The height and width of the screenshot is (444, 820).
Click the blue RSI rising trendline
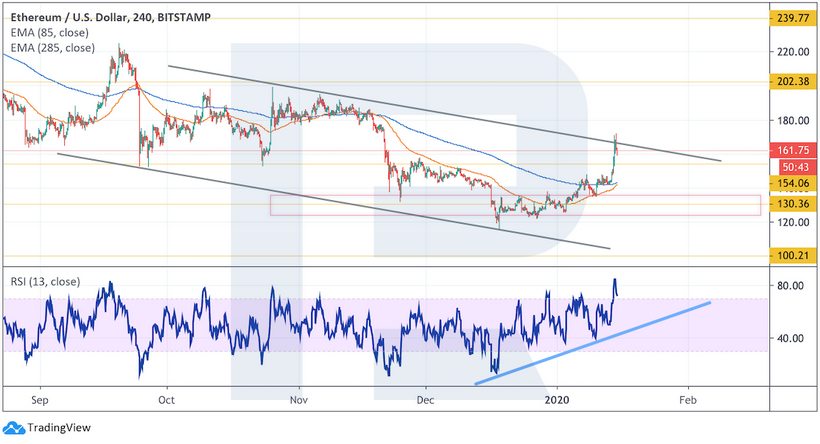[600, 339]
